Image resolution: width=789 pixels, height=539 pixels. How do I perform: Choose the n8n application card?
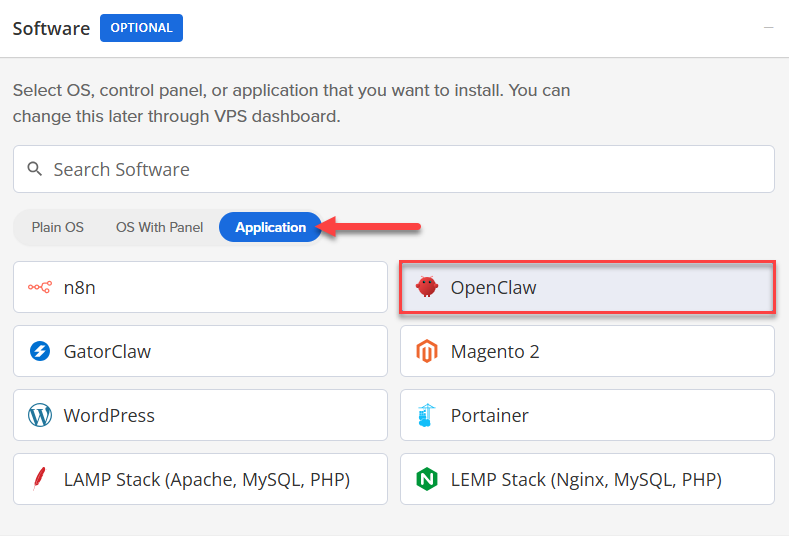(200, 287)
